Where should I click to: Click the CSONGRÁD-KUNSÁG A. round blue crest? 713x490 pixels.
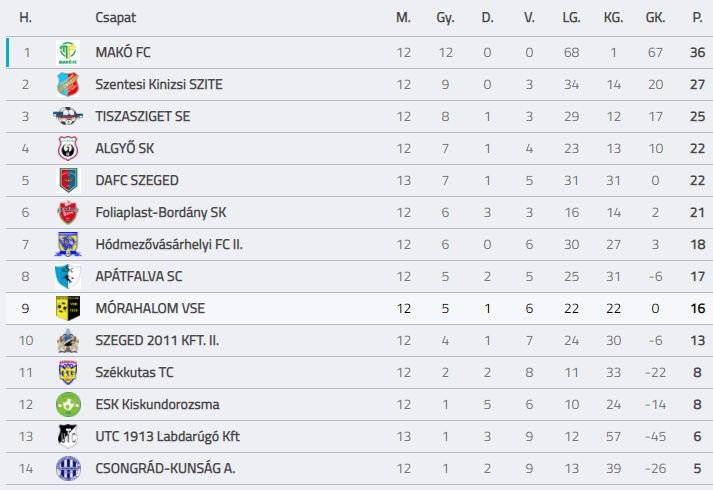pos(68,469)
